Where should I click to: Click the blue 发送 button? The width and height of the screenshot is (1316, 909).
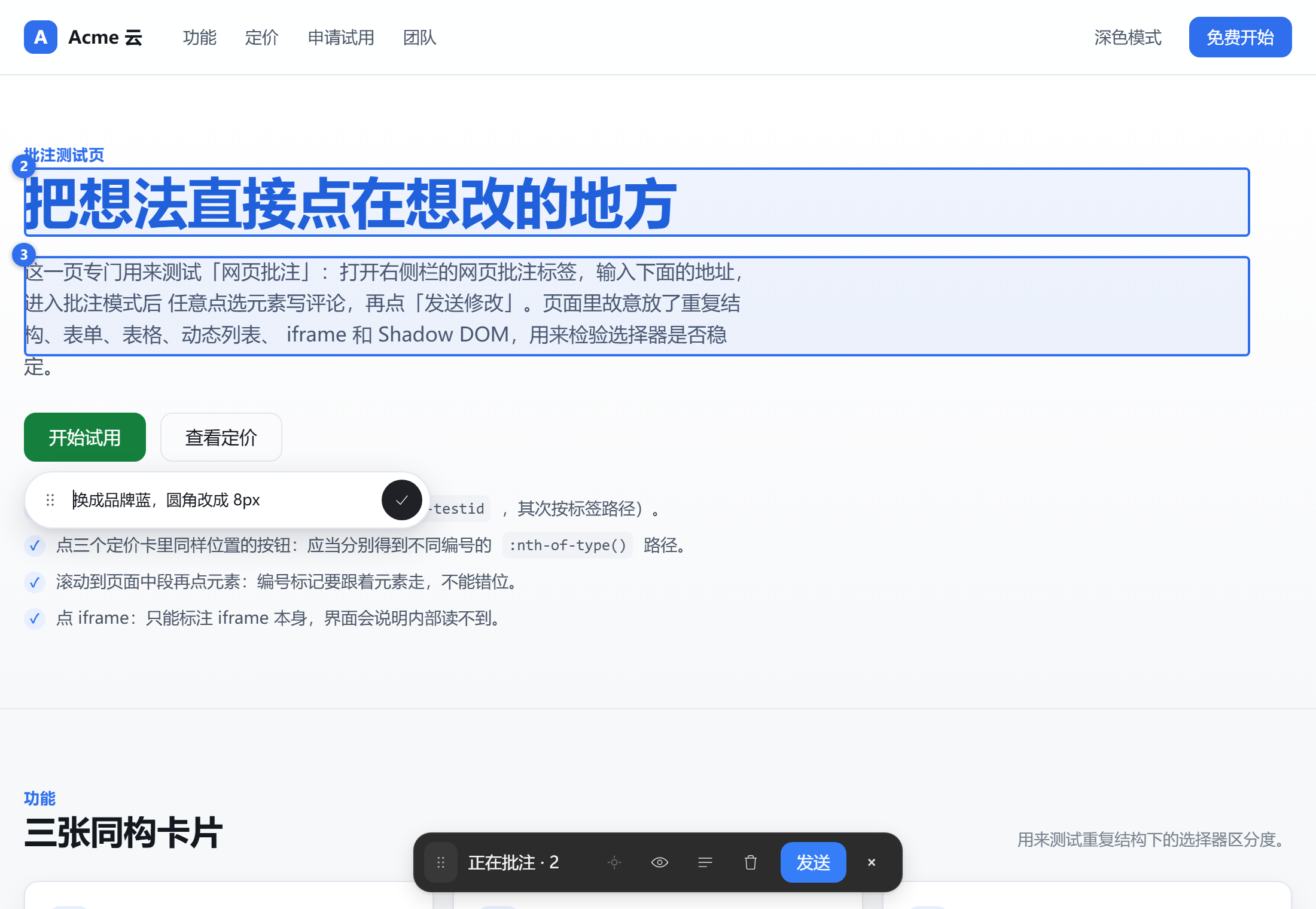click(814, 862)
